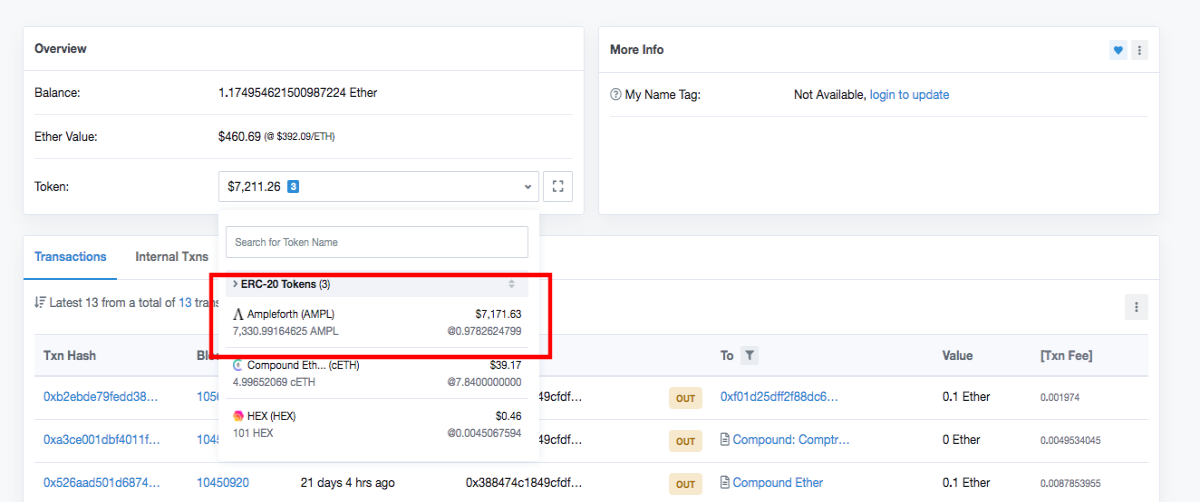Click the question mark icon beside My Name Tag
Screen dimensions: 1200x502
616,95
